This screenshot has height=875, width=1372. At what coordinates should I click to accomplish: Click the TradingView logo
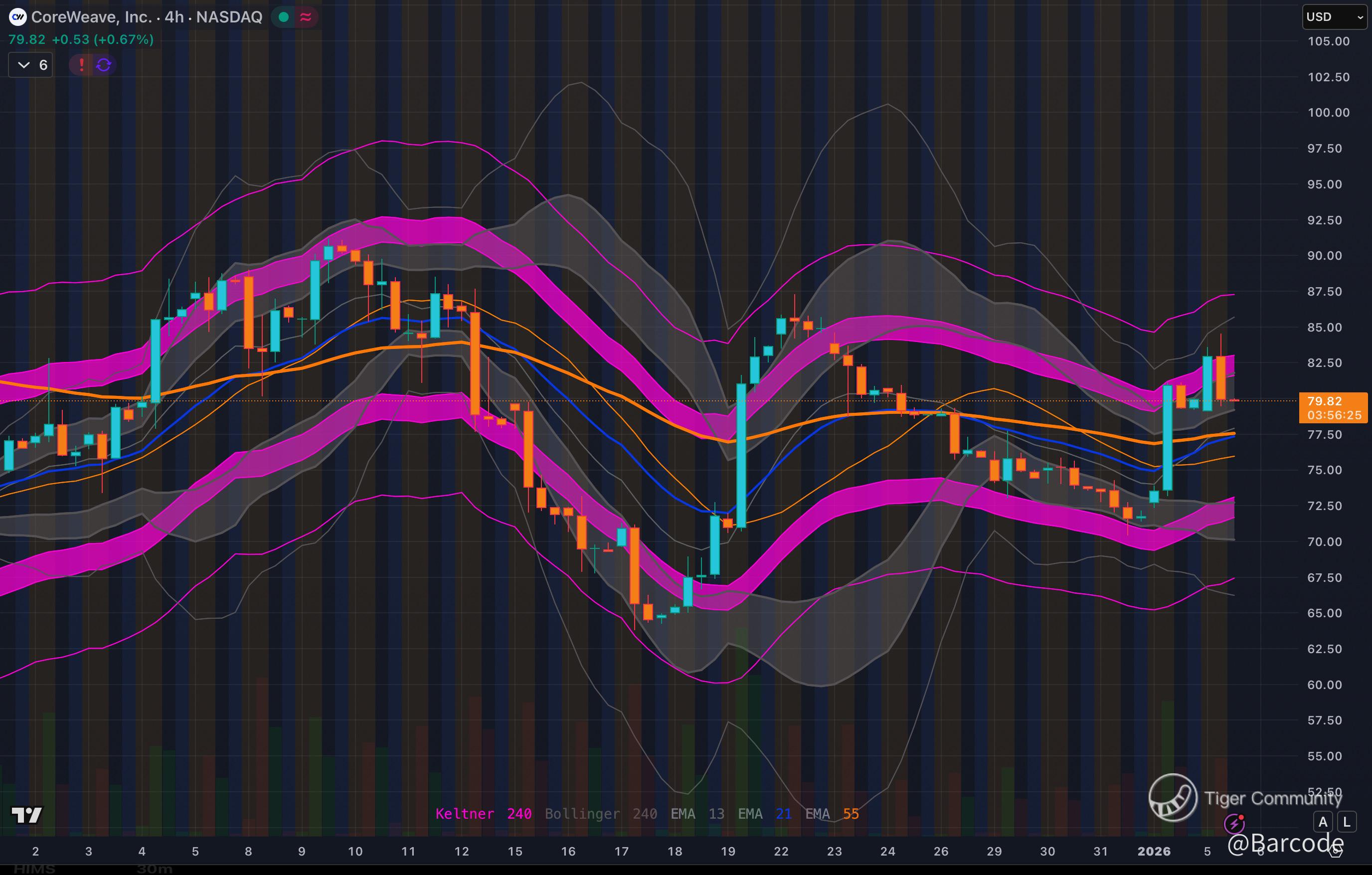27,815
